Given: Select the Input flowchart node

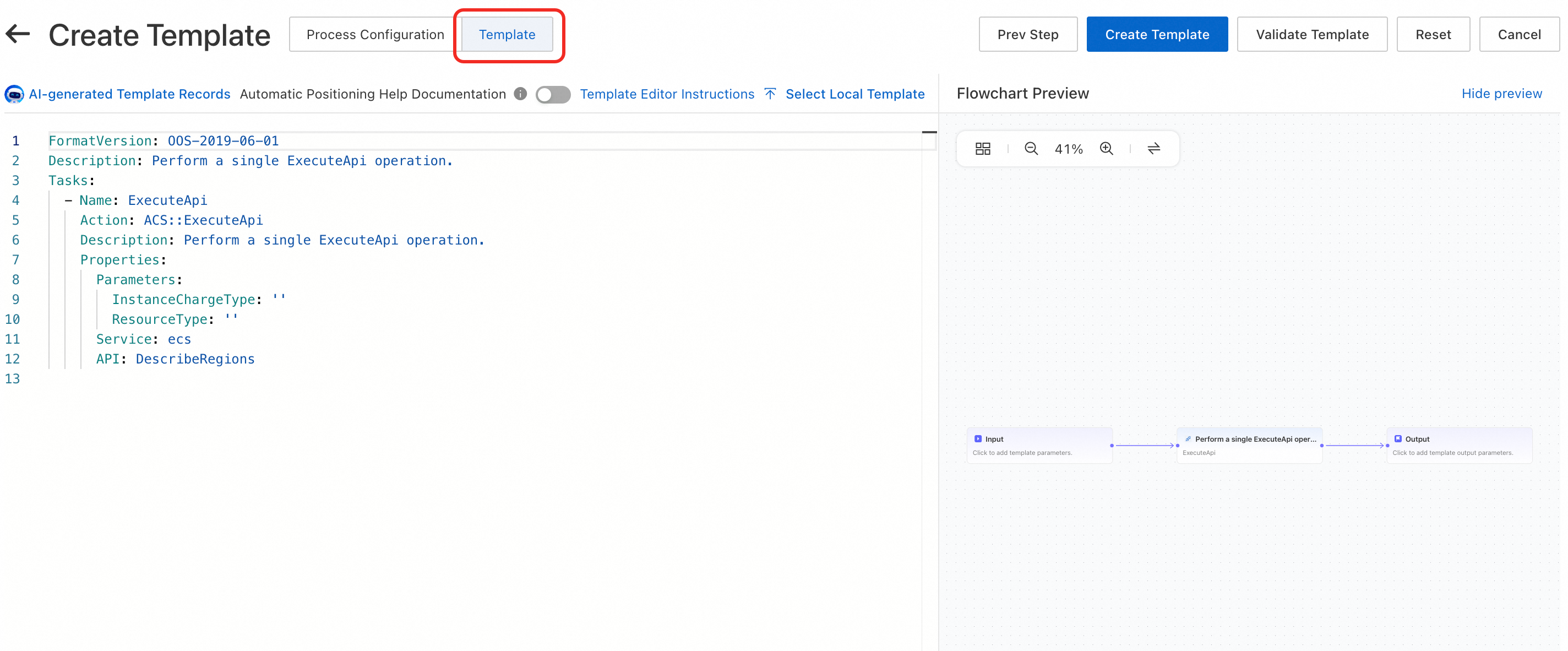Looking at the screenshot, I should [x=1039, y=445].
